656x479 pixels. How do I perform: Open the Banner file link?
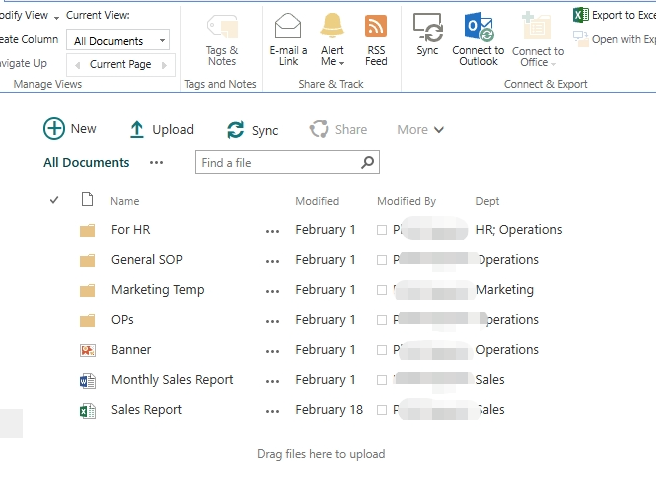point(131,350)
